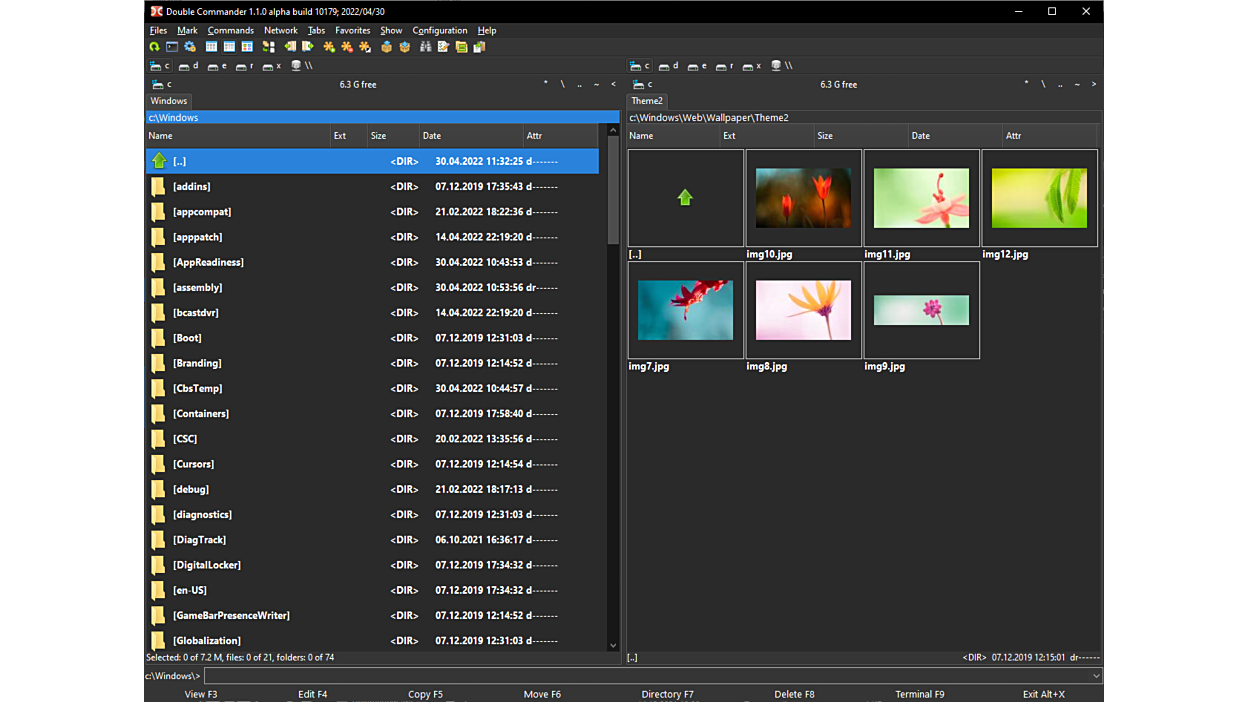Open the Options gear toolbar icon
The image size is (1248, 702).
pos(190,47)
